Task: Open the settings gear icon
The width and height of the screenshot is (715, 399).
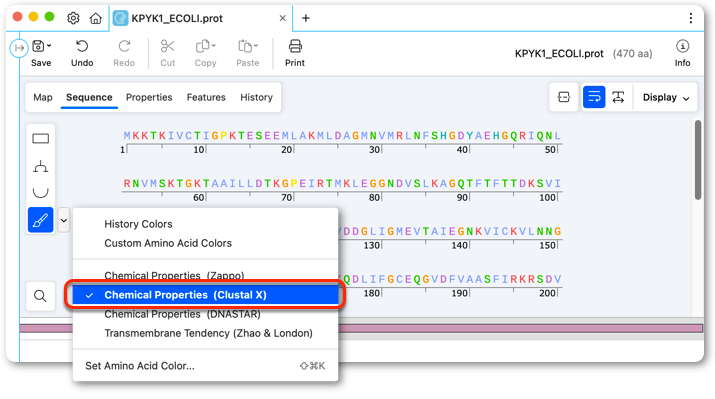Action: pos(73,18)
